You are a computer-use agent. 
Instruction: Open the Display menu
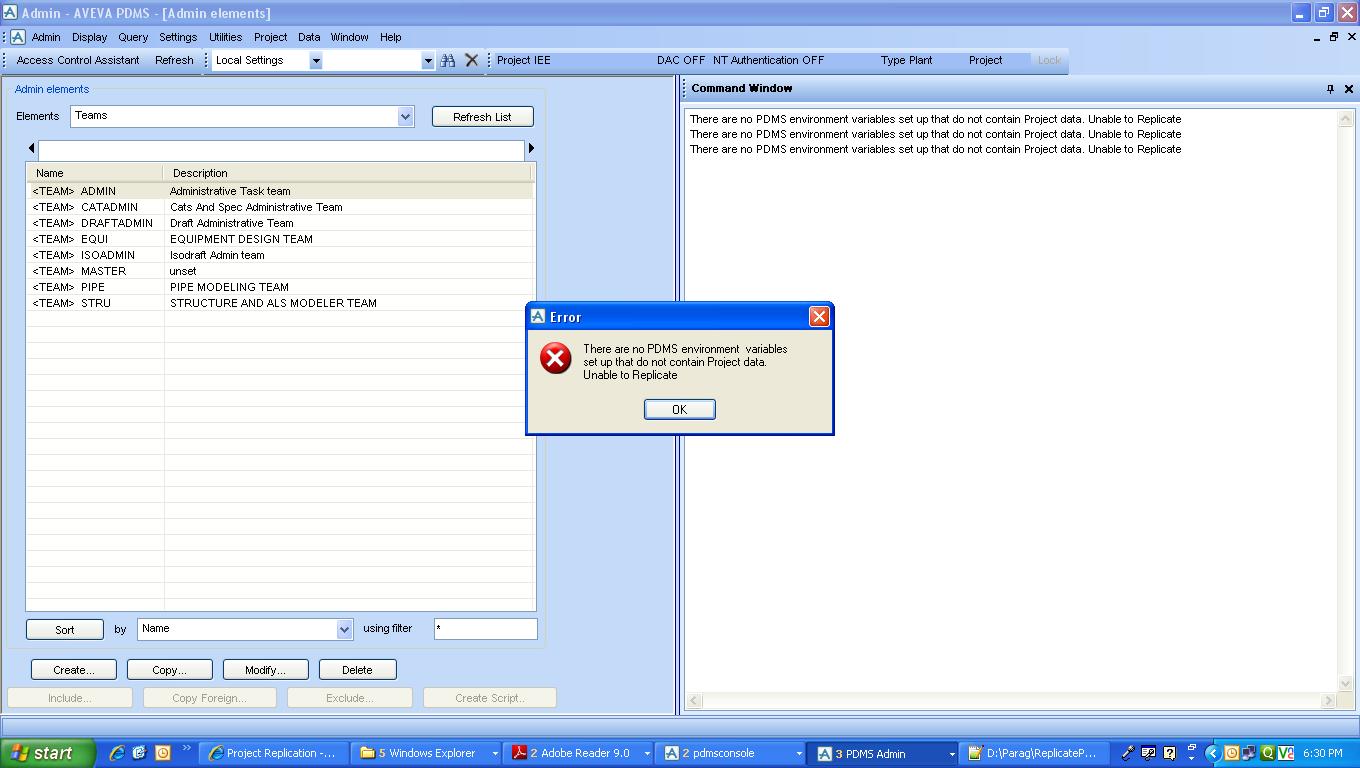click(89, 37)
